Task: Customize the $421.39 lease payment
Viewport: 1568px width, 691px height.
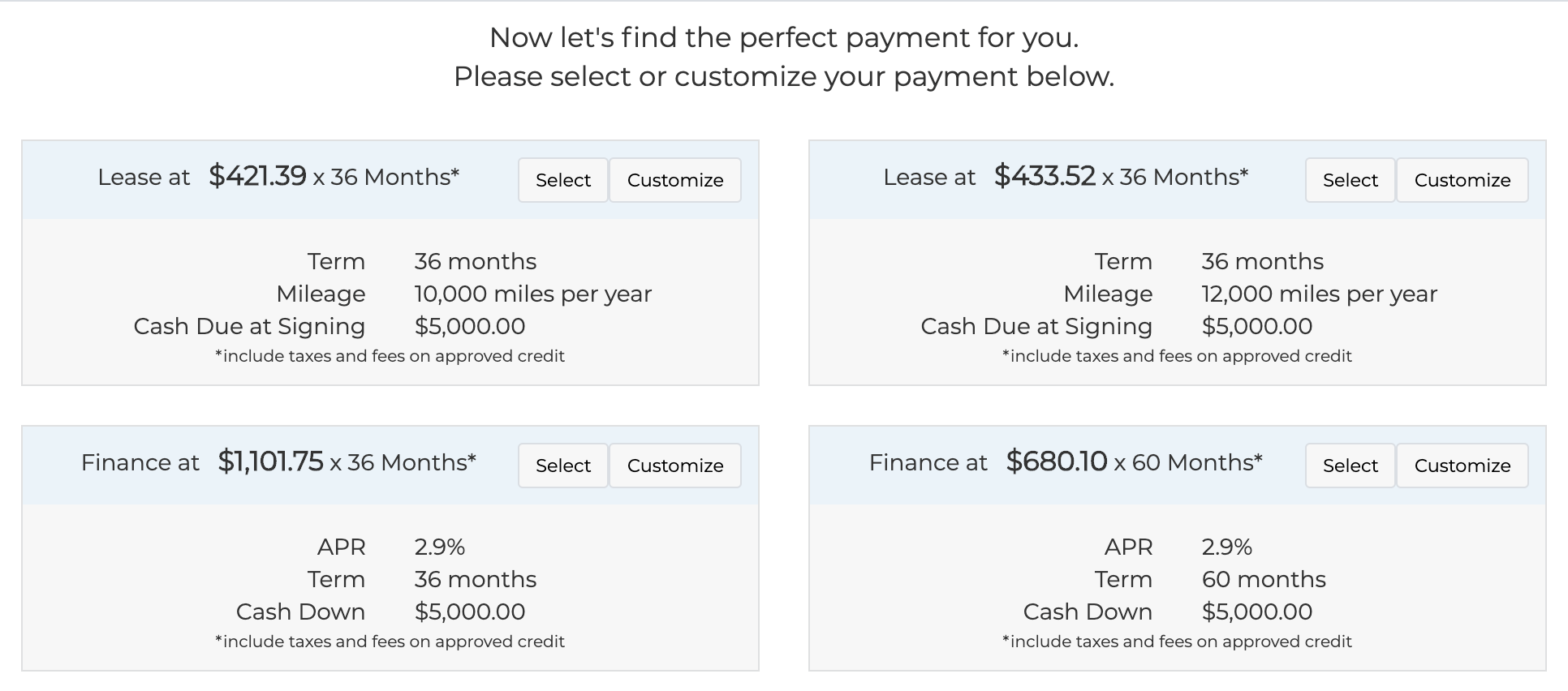Action: point(675,180)
